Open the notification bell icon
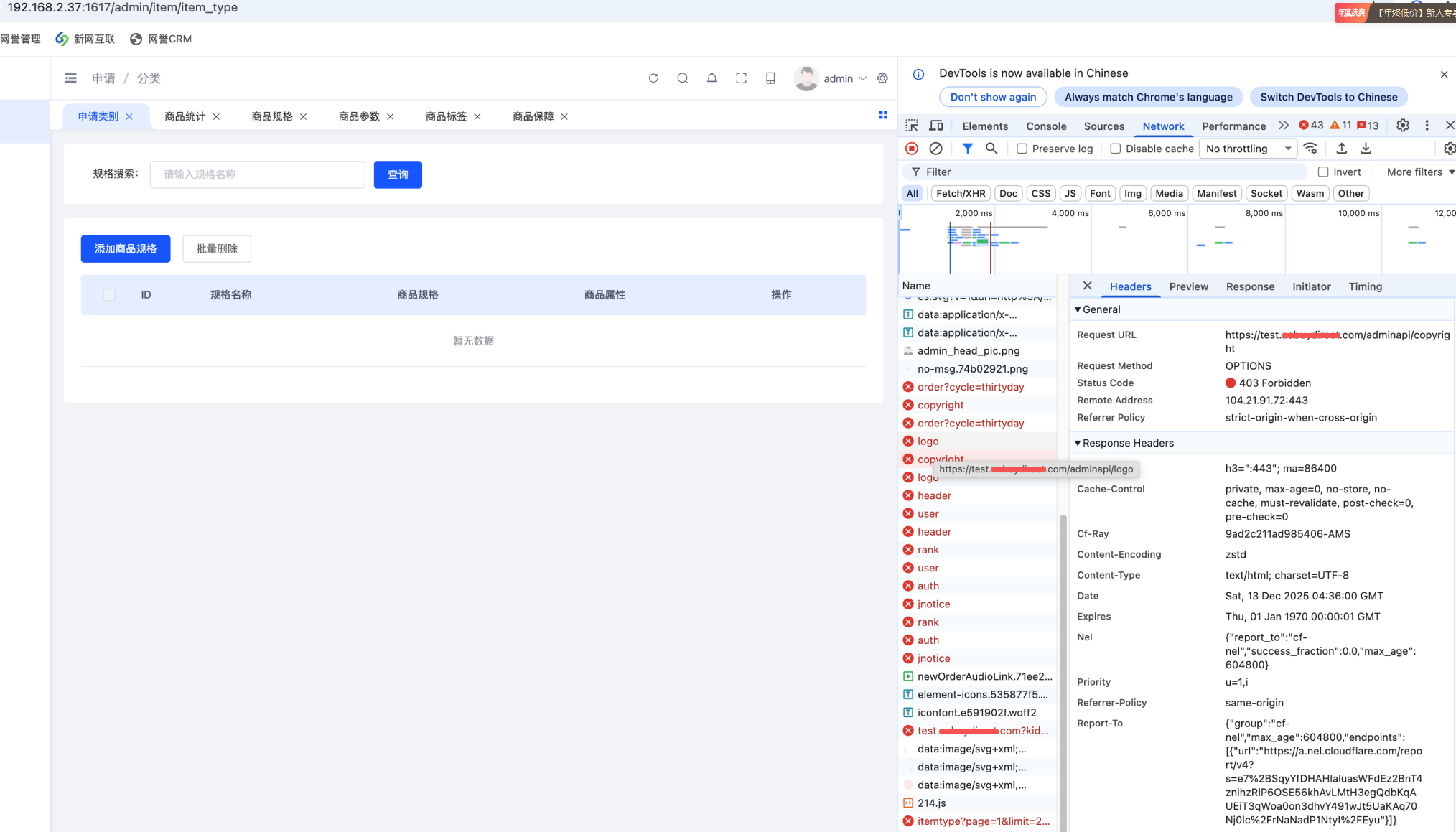 (711, 78)
